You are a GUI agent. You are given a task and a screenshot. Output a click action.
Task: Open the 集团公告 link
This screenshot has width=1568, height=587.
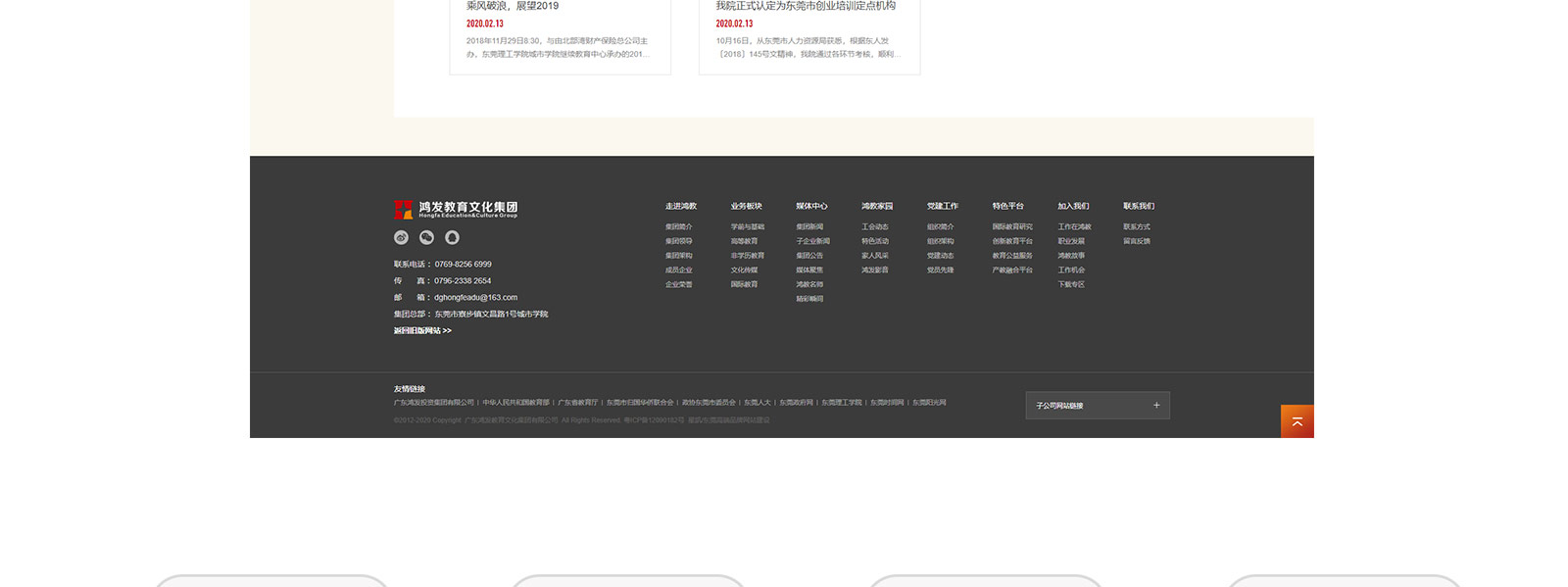809,256
